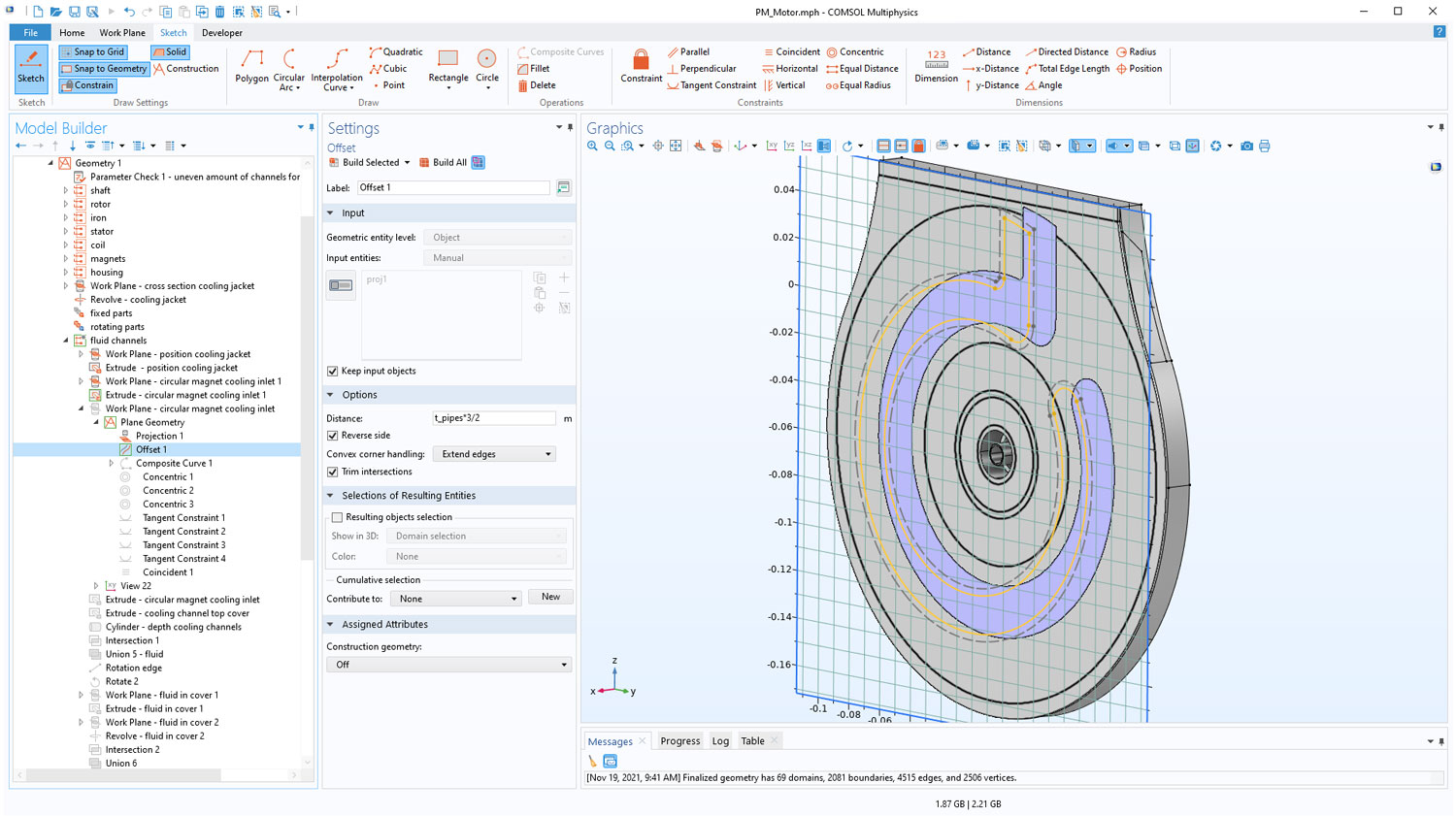1456x816 pixels.
Task: Switch to the Work Plane ribbon tab
Action: [122, 33]
